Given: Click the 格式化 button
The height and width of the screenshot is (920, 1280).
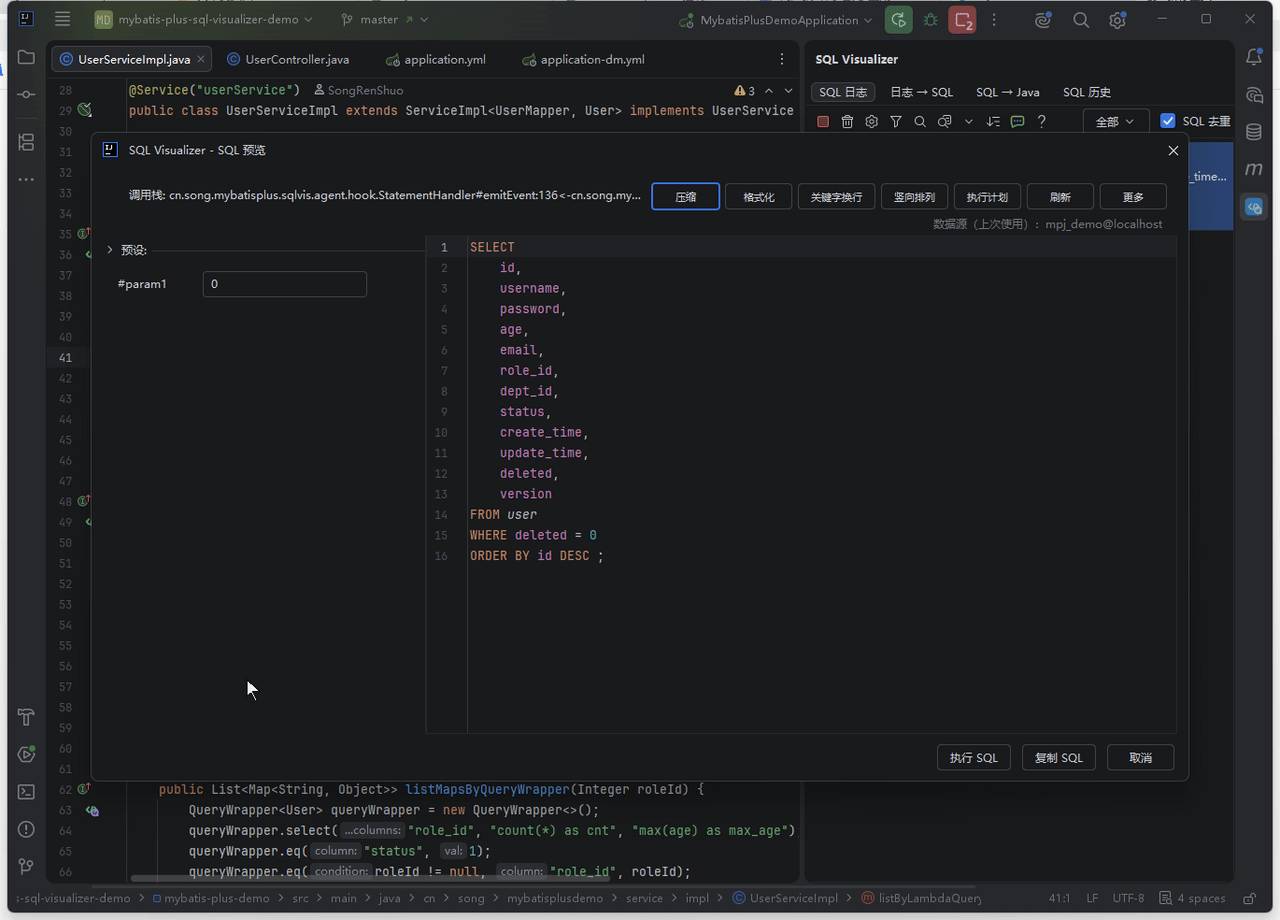Looking at the screenshot, I should click(x=759, y=197).
